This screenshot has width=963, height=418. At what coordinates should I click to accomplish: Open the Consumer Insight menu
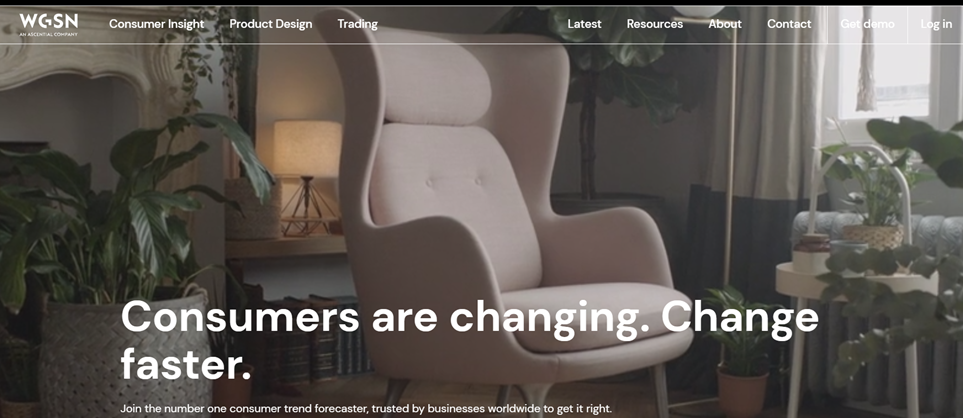[157, 24]
